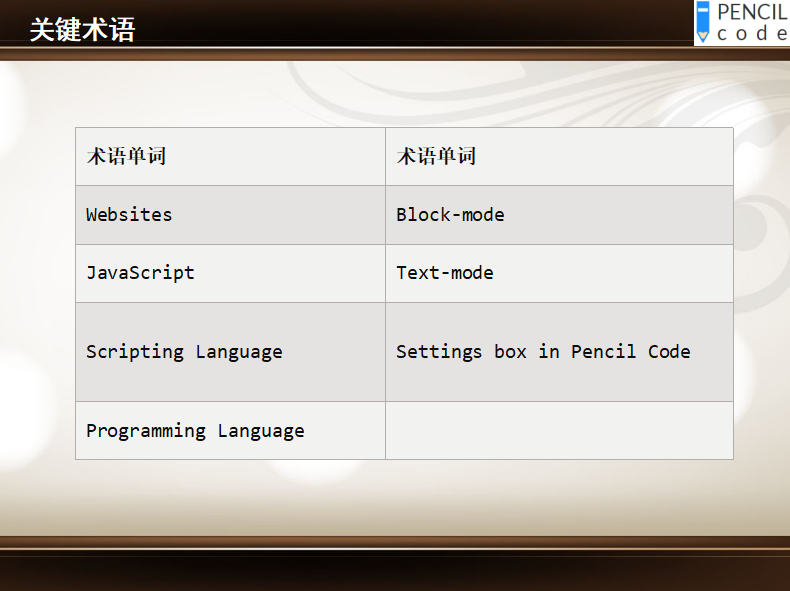This screenshot has width=790, height=591.
Task: Click the Pencil Code logo
Action: click(742, 23)
